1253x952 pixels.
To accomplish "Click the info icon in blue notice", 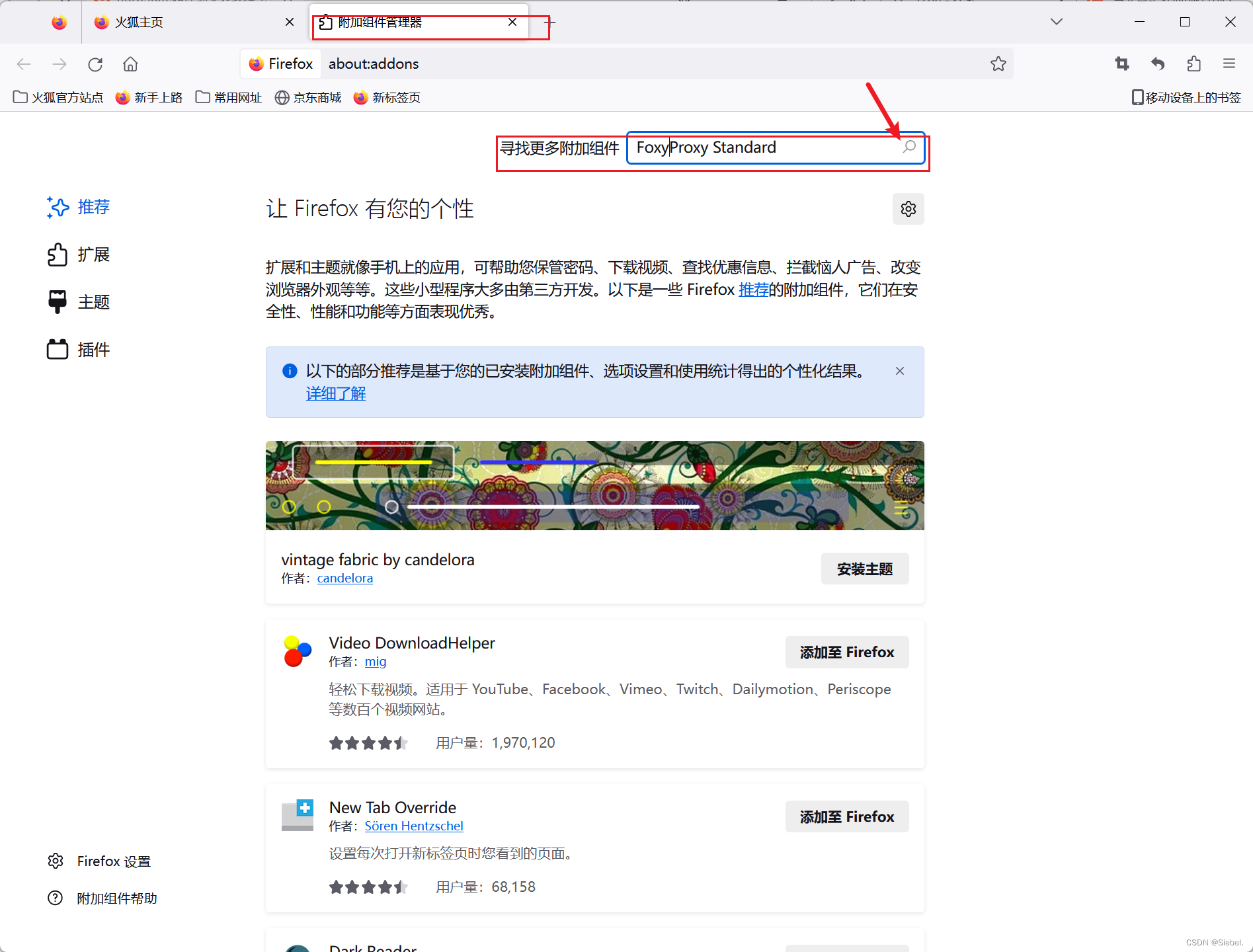I will tap(290, 371).
